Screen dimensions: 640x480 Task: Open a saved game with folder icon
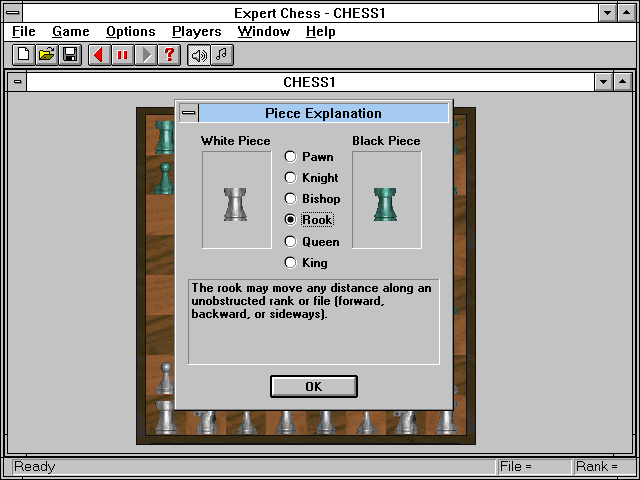click(x=46, y=55)
